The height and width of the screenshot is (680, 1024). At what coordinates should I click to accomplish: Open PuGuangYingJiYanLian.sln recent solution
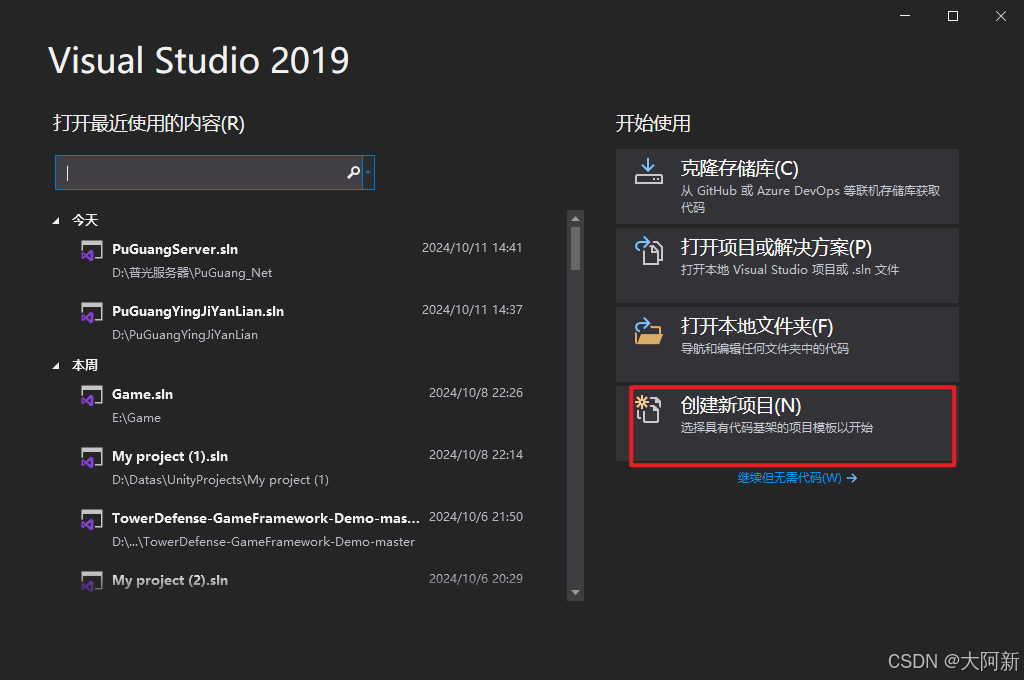[302, 322]
